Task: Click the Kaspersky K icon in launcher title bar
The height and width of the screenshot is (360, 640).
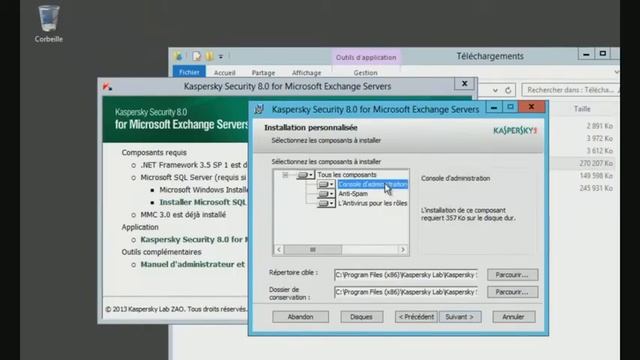Action: (108, 86)
